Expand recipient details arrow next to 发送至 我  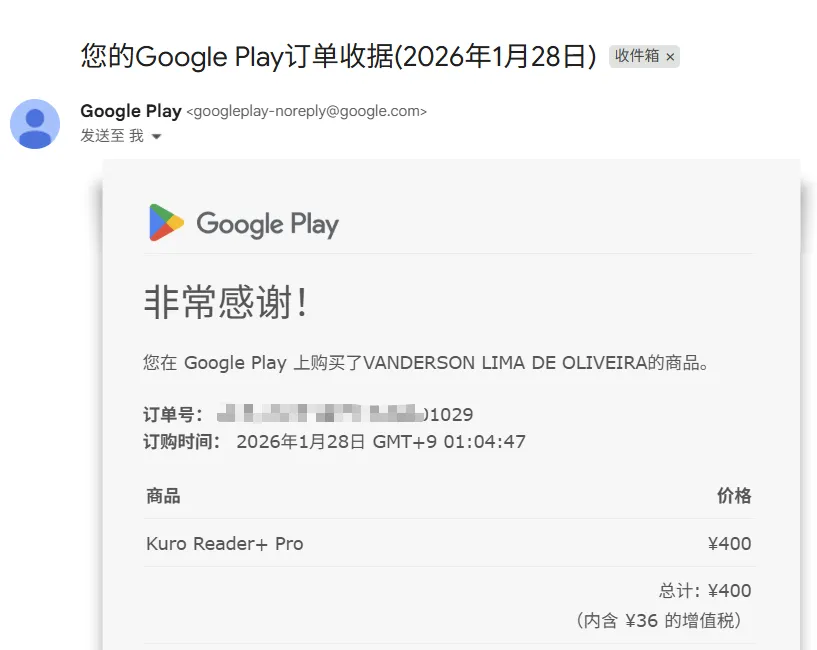156,137
